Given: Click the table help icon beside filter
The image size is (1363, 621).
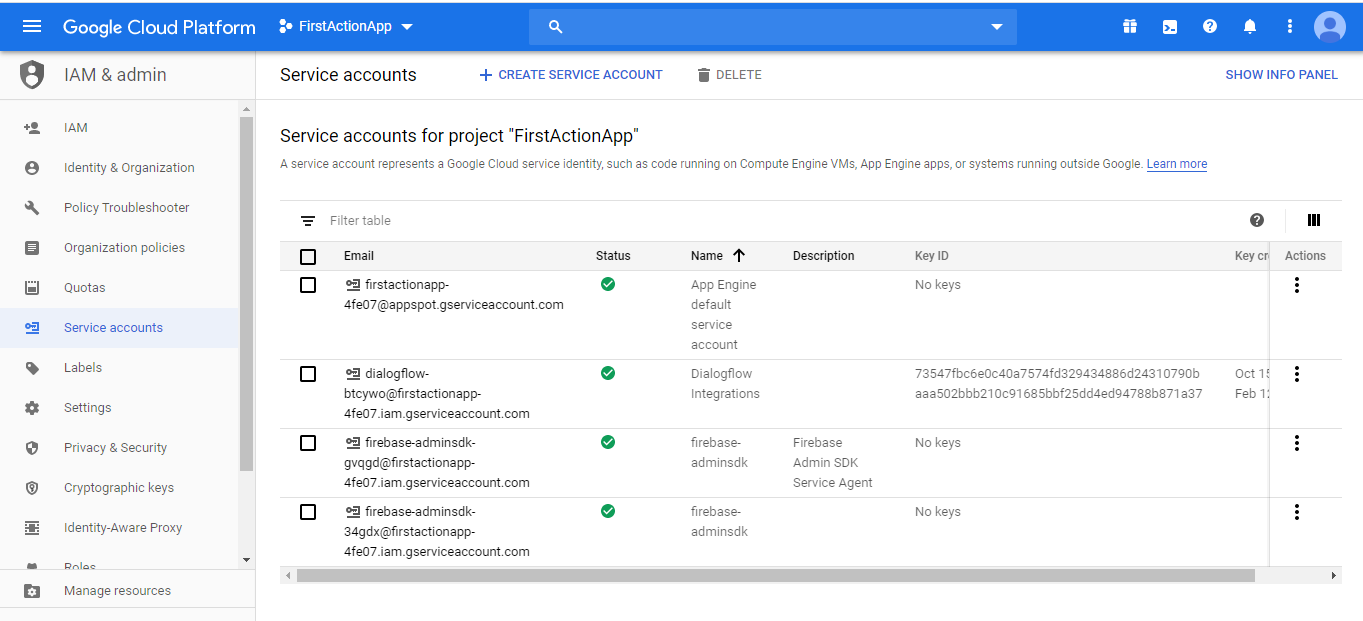Looking at the screenshot, I should (1257, 220).
